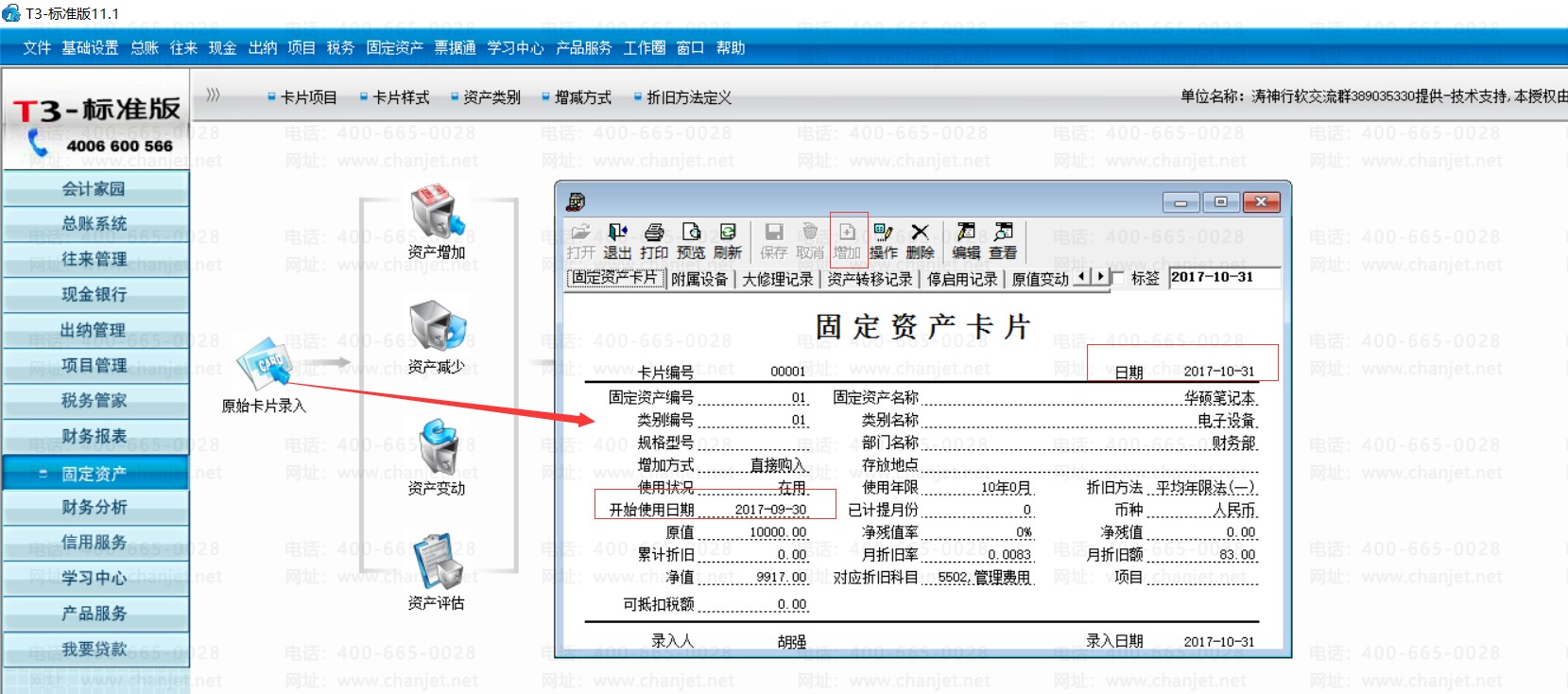Click the 删除 (Delete) toolbar icon
Screen dimensions: 1568x694
pyautogui.click(x=920, y=242)
